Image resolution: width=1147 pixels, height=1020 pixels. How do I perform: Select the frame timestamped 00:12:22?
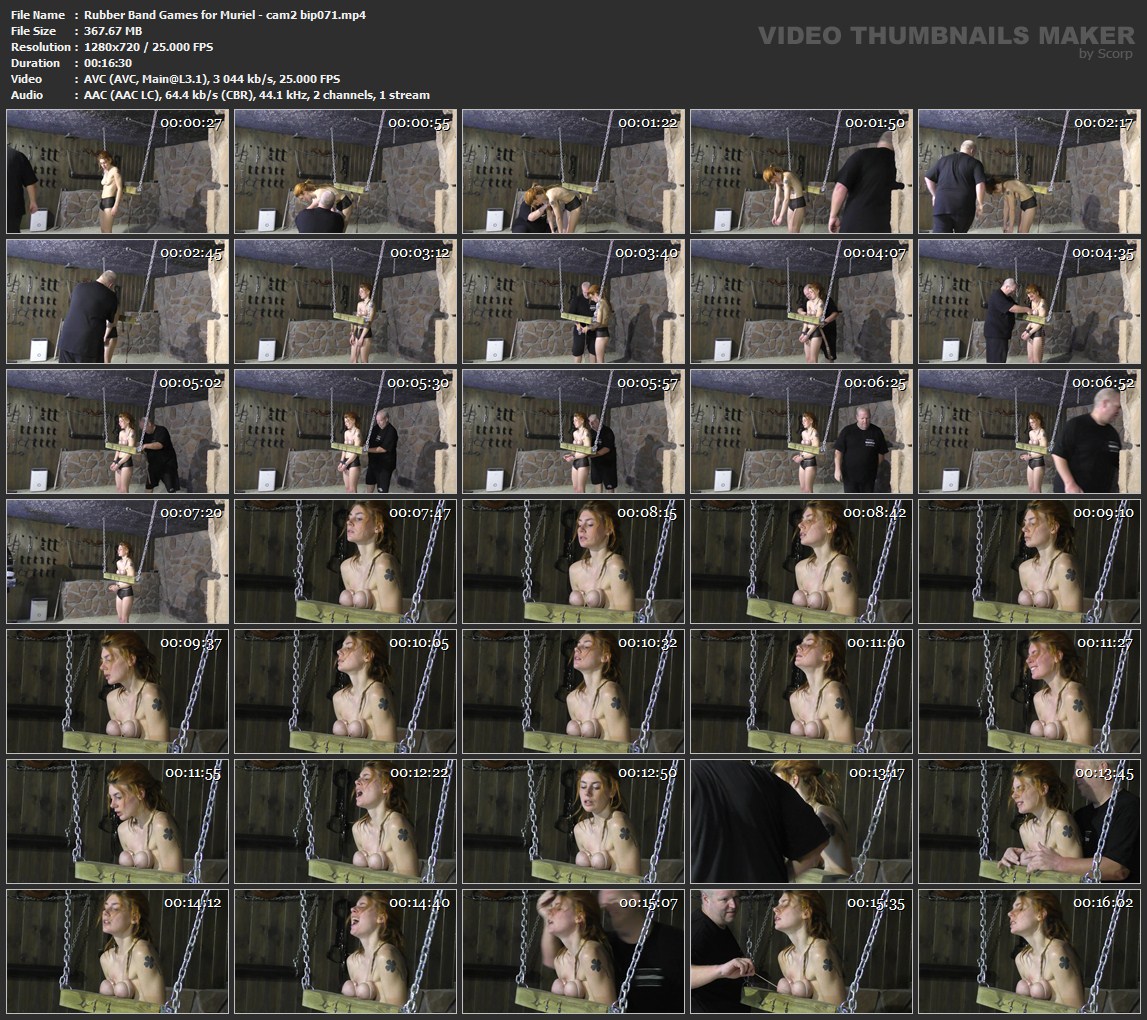[345, 821]
